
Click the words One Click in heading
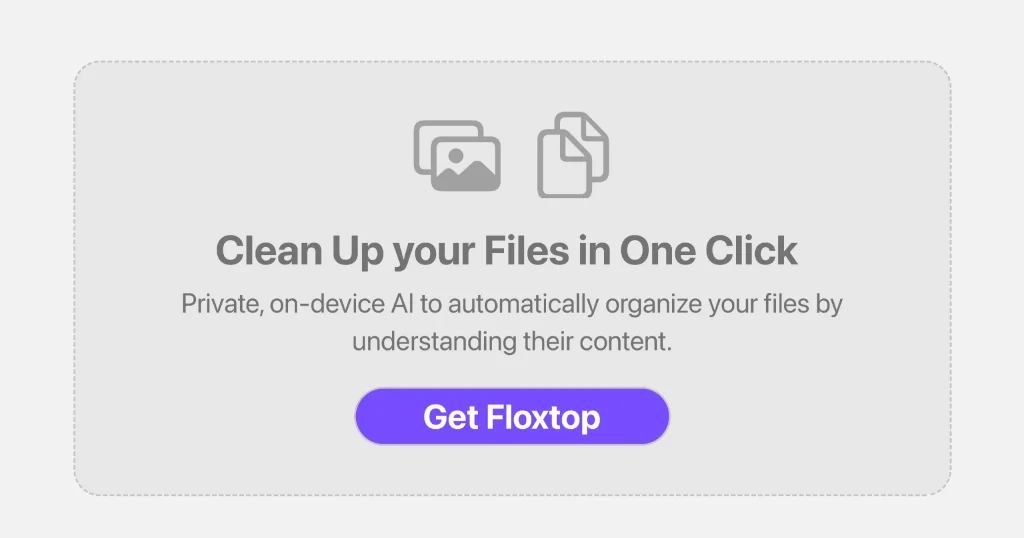(709, 250)
